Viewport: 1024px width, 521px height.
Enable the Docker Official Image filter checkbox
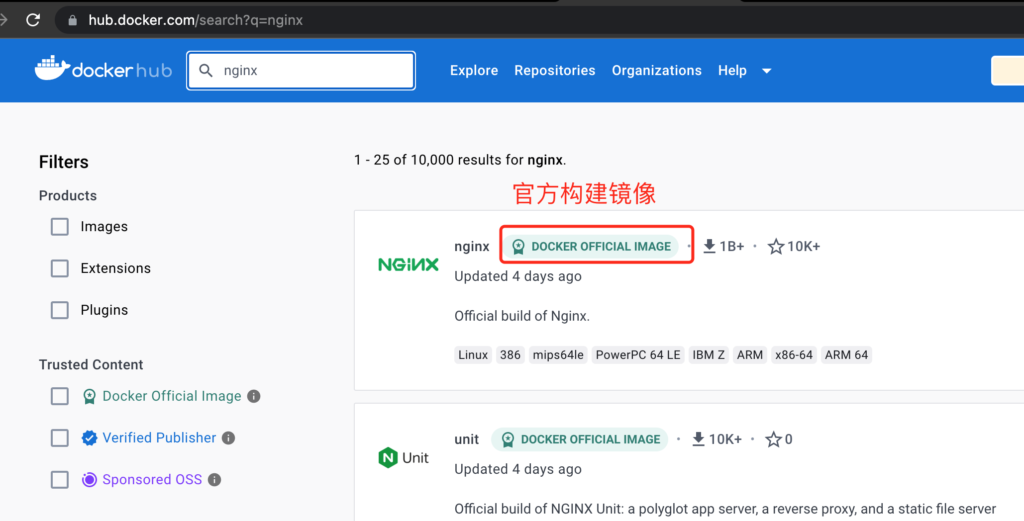click(59, 396)
